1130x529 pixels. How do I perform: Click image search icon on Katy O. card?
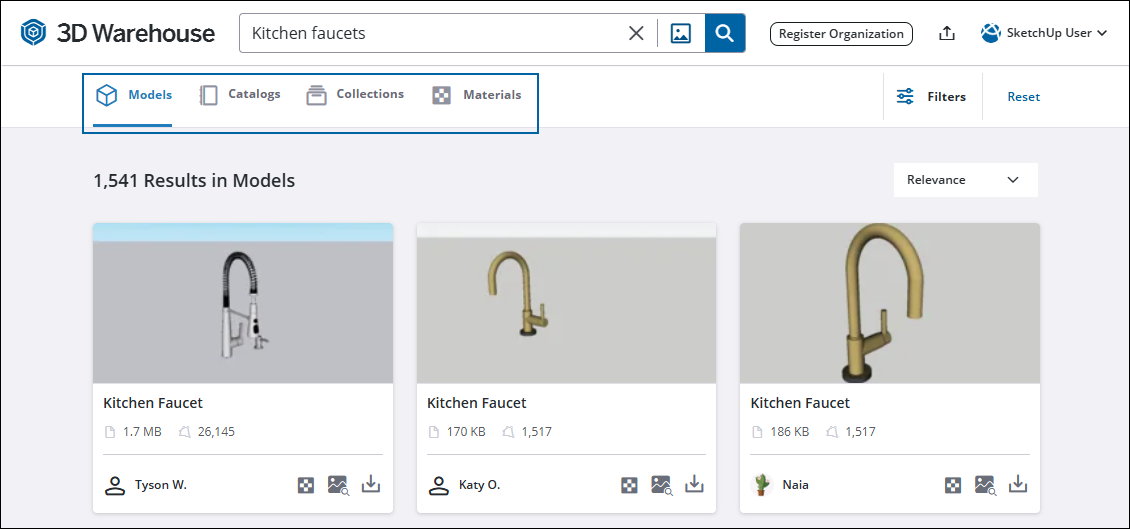pyautogui.click(x=662, y=485)
